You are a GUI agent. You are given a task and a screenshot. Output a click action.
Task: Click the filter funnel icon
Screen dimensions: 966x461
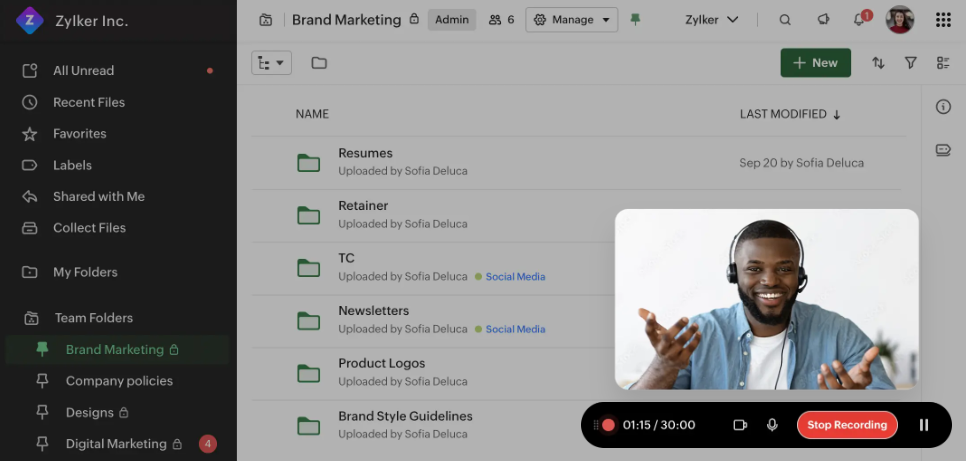coord(910,63)
